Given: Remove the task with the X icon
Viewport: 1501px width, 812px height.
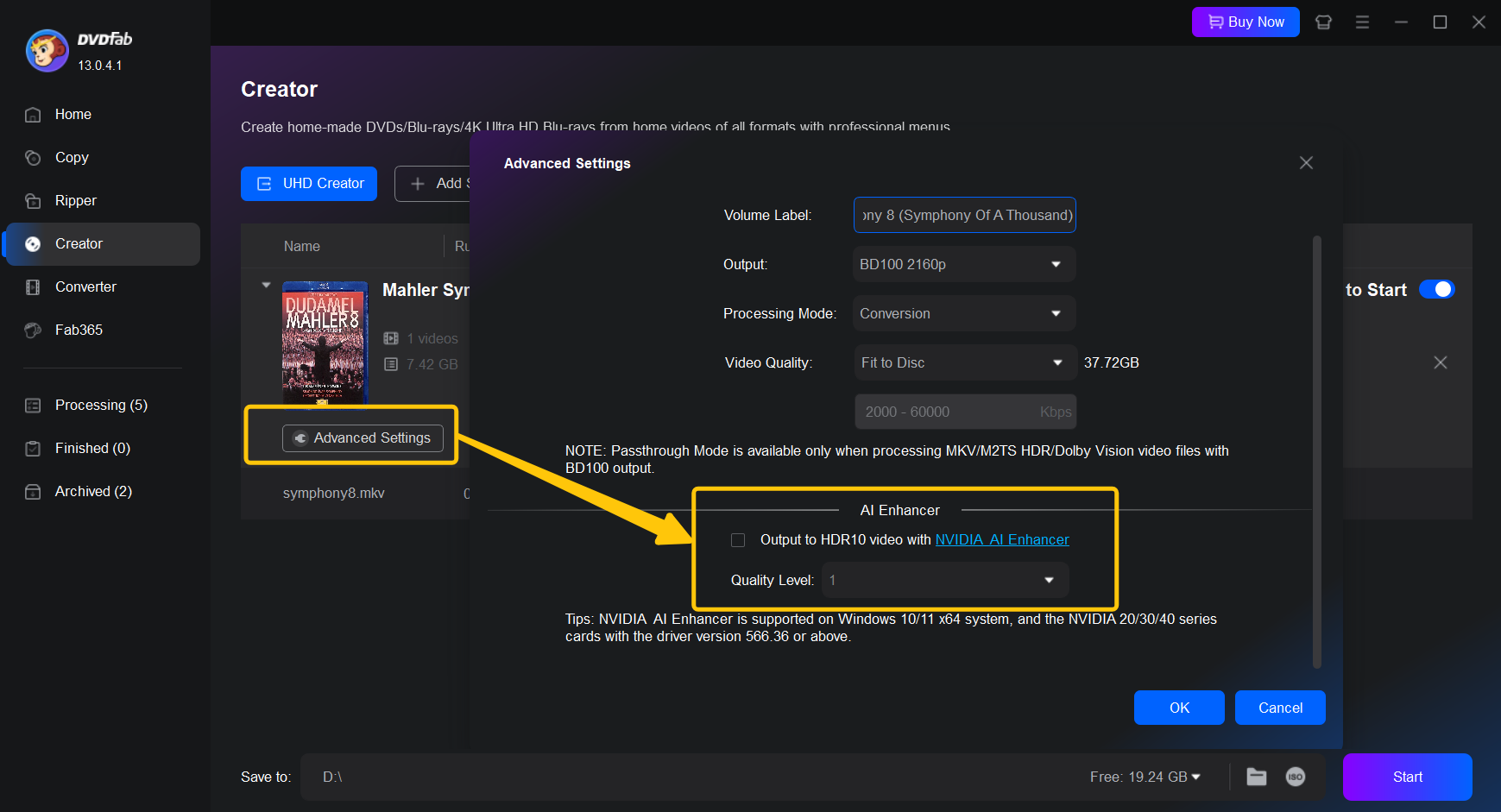Looking at the screenshot, I should 1441,362.
